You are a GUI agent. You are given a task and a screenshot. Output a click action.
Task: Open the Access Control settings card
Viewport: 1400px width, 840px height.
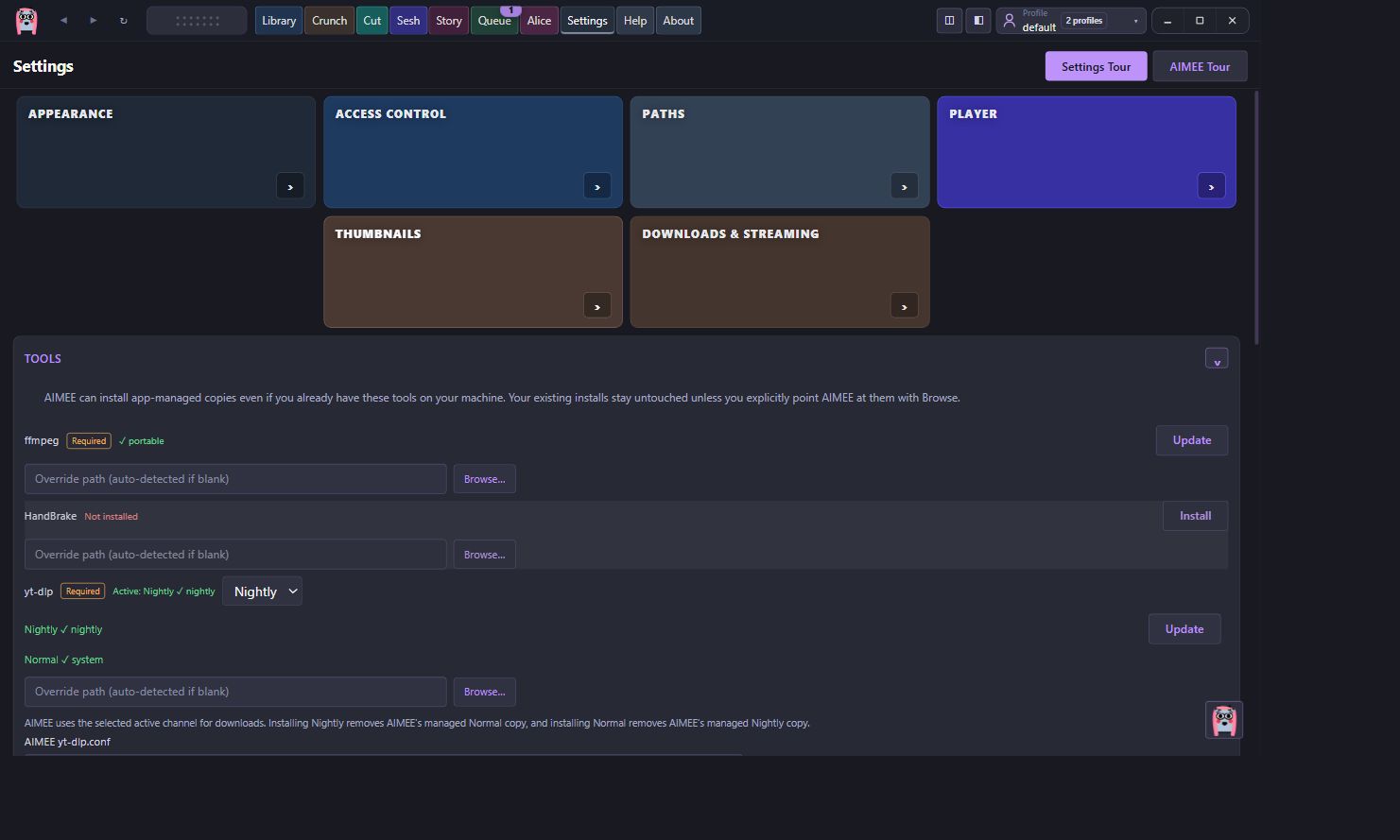(473, 152)
